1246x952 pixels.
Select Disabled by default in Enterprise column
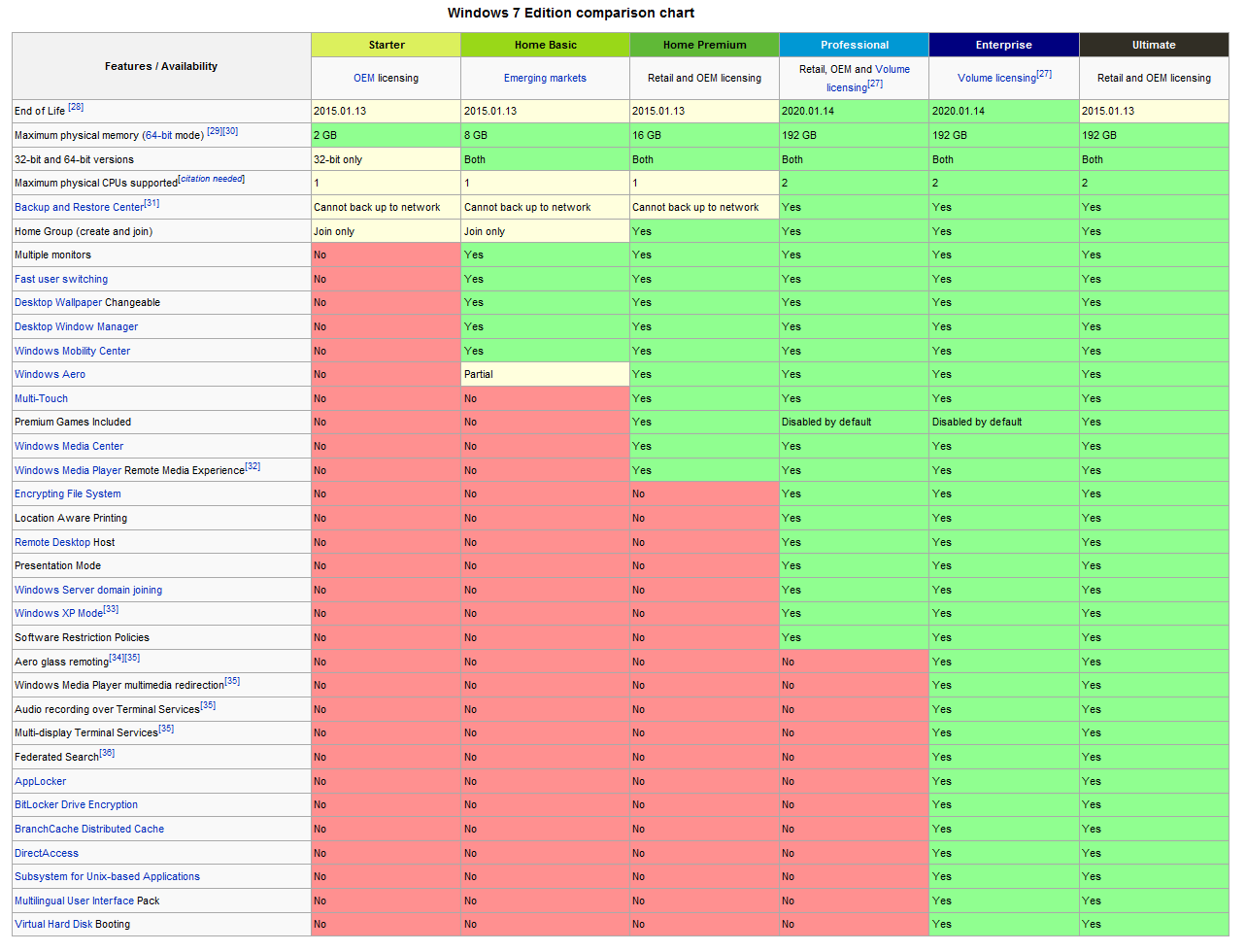(1004, 422)
